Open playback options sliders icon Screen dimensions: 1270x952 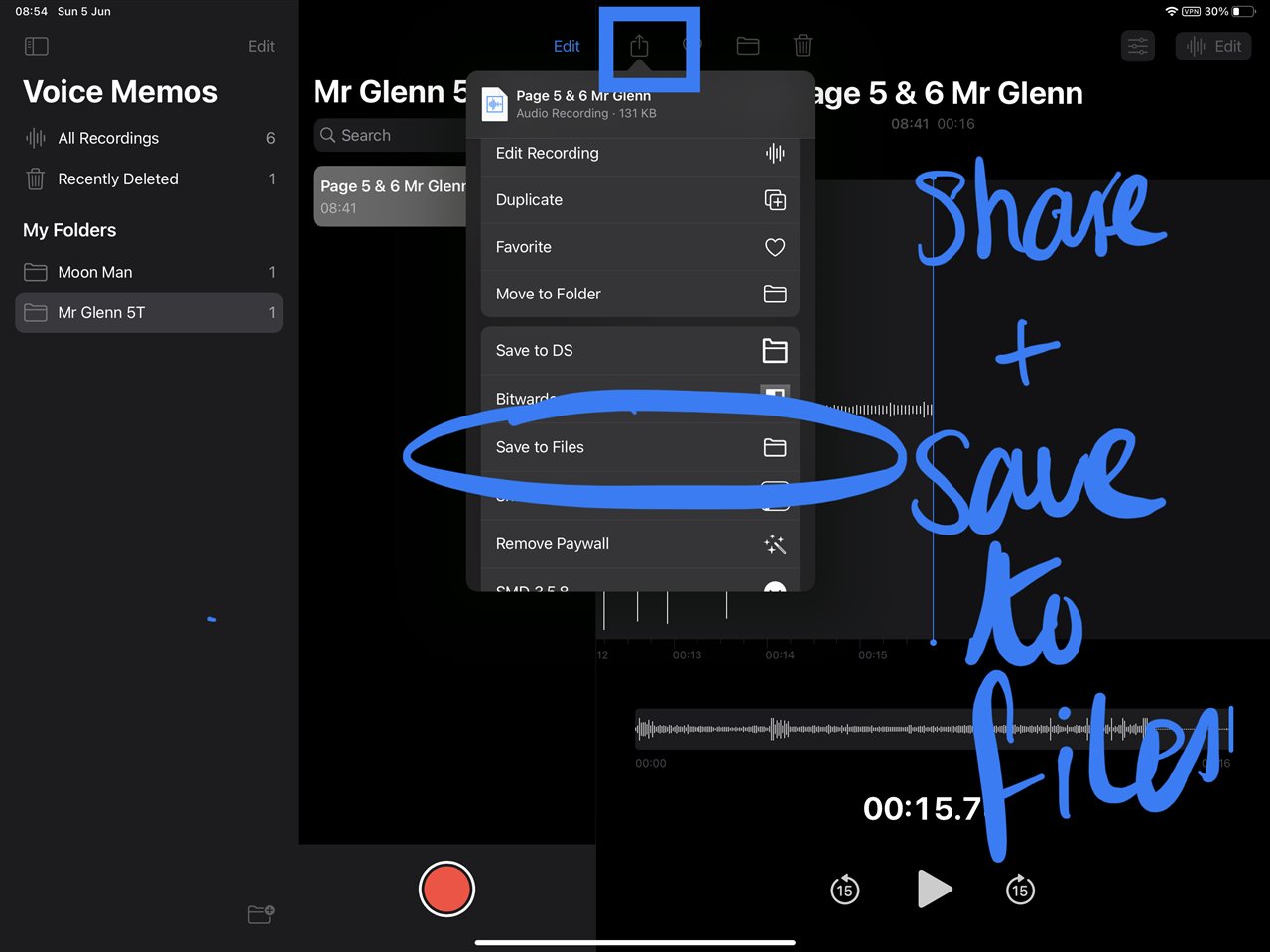(1138, 46)
